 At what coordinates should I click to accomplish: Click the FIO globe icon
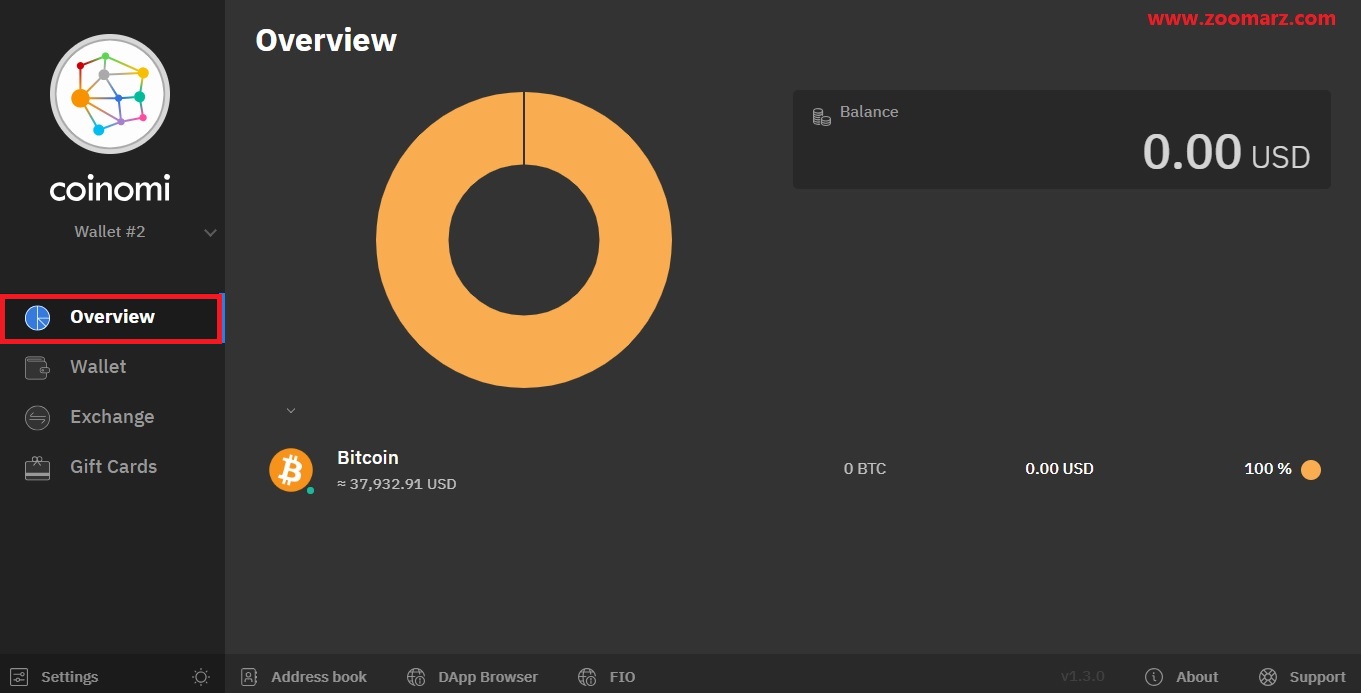(587, 677)
